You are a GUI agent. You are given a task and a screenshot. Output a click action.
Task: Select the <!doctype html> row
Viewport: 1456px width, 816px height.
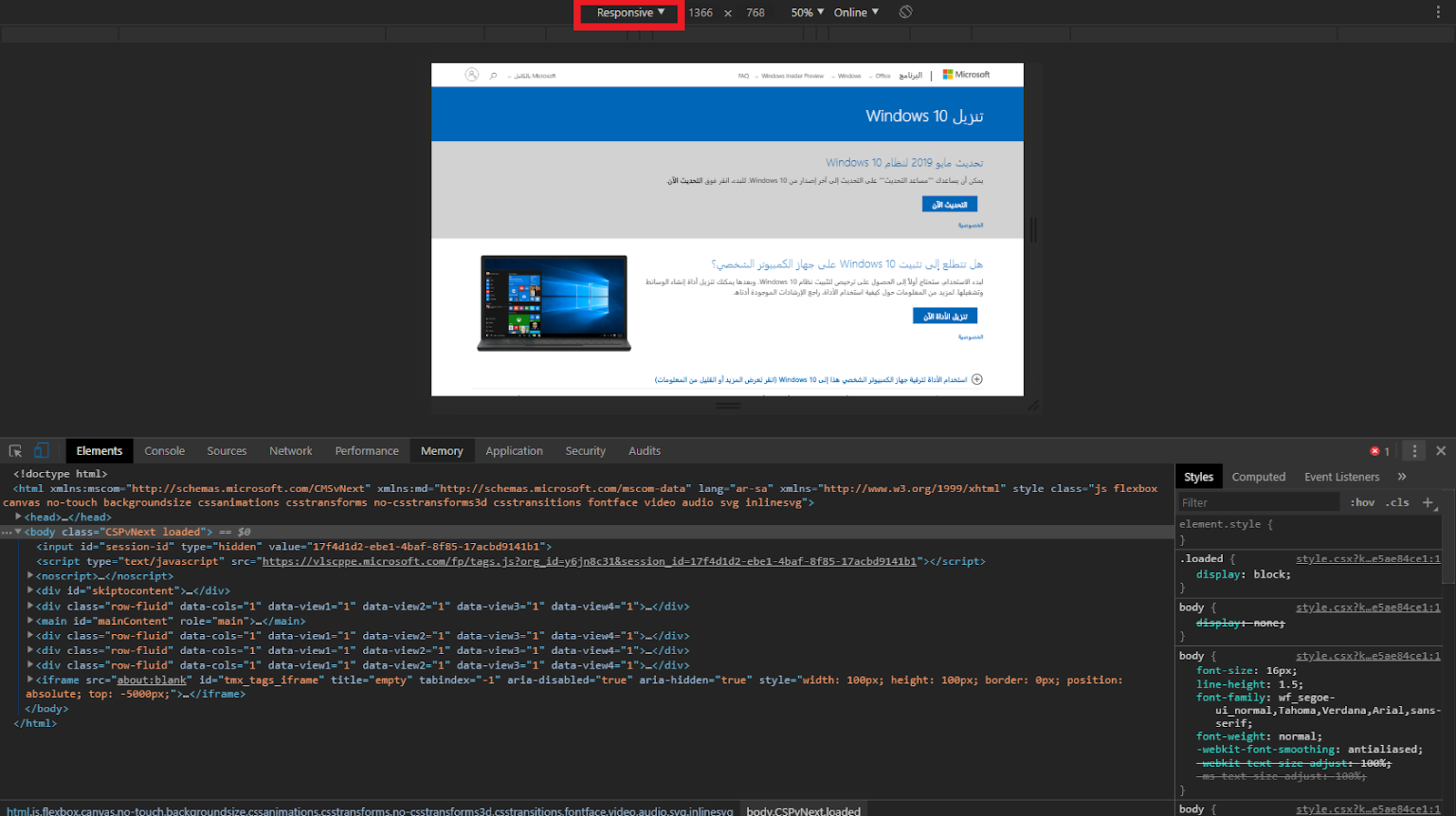click(60, 474)
